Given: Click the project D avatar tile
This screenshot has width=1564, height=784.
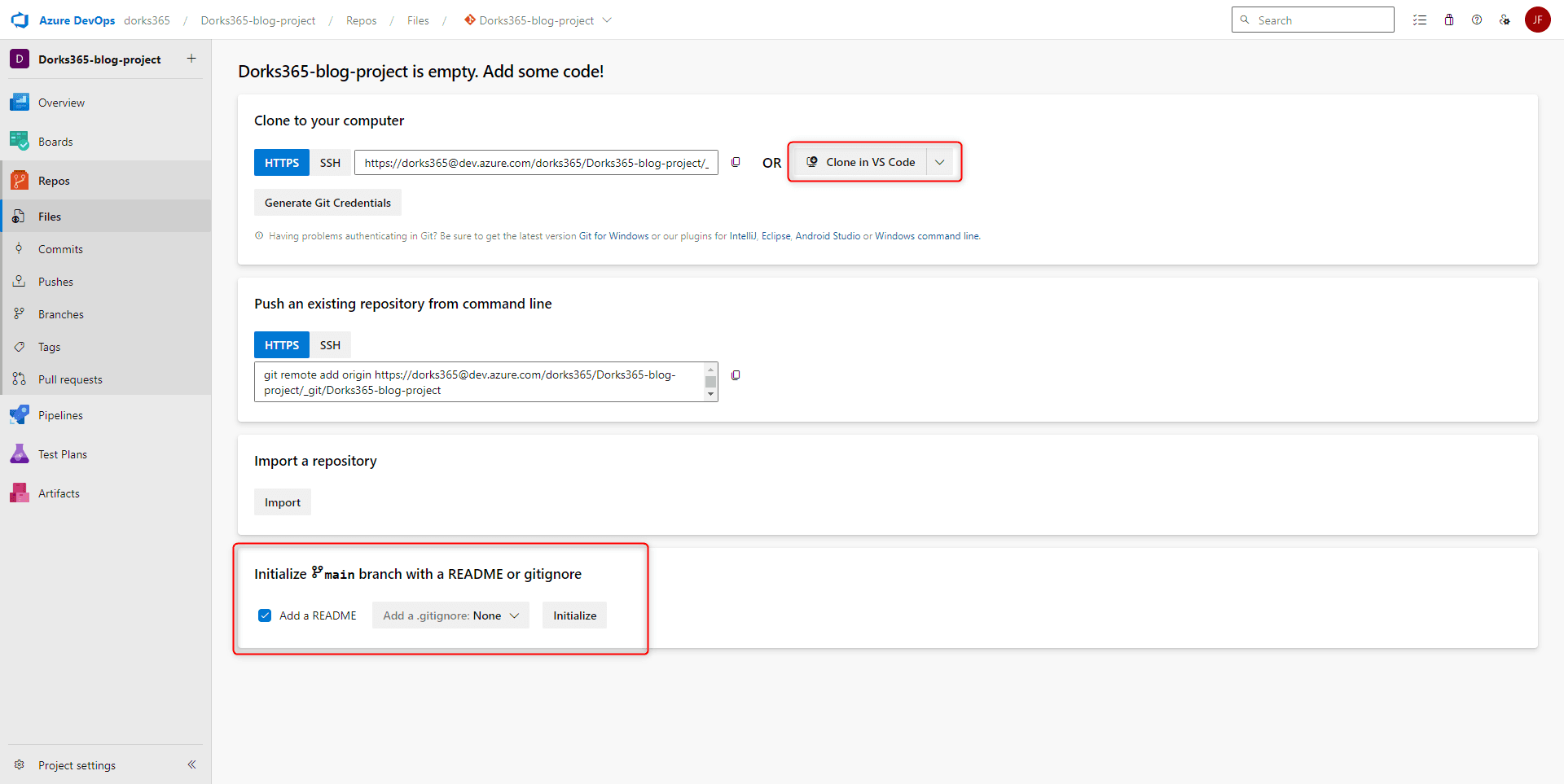Looking at the screenshot, I should [x=20, y=59].
